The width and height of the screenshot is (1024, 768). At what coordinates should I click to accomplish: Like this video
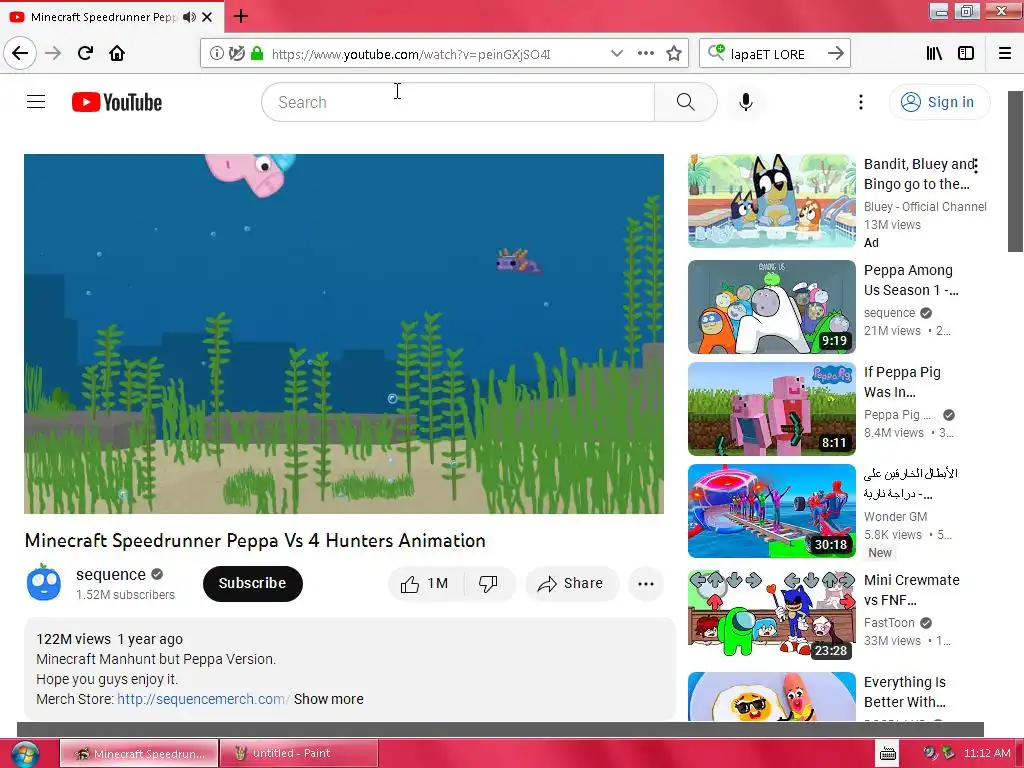coord(426,583)
